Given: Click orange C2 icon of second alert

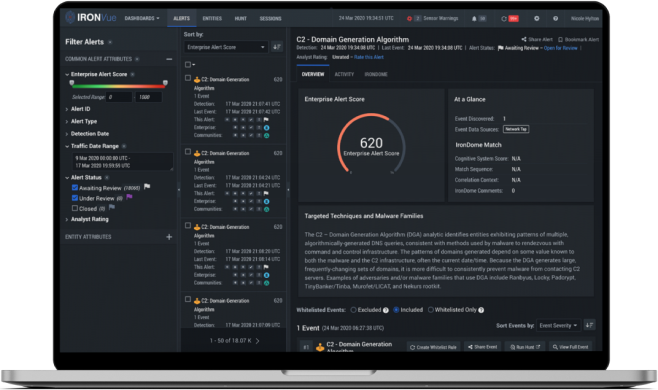Looking at the screenshot, I should pyautogui.click(x=197, y=153).
